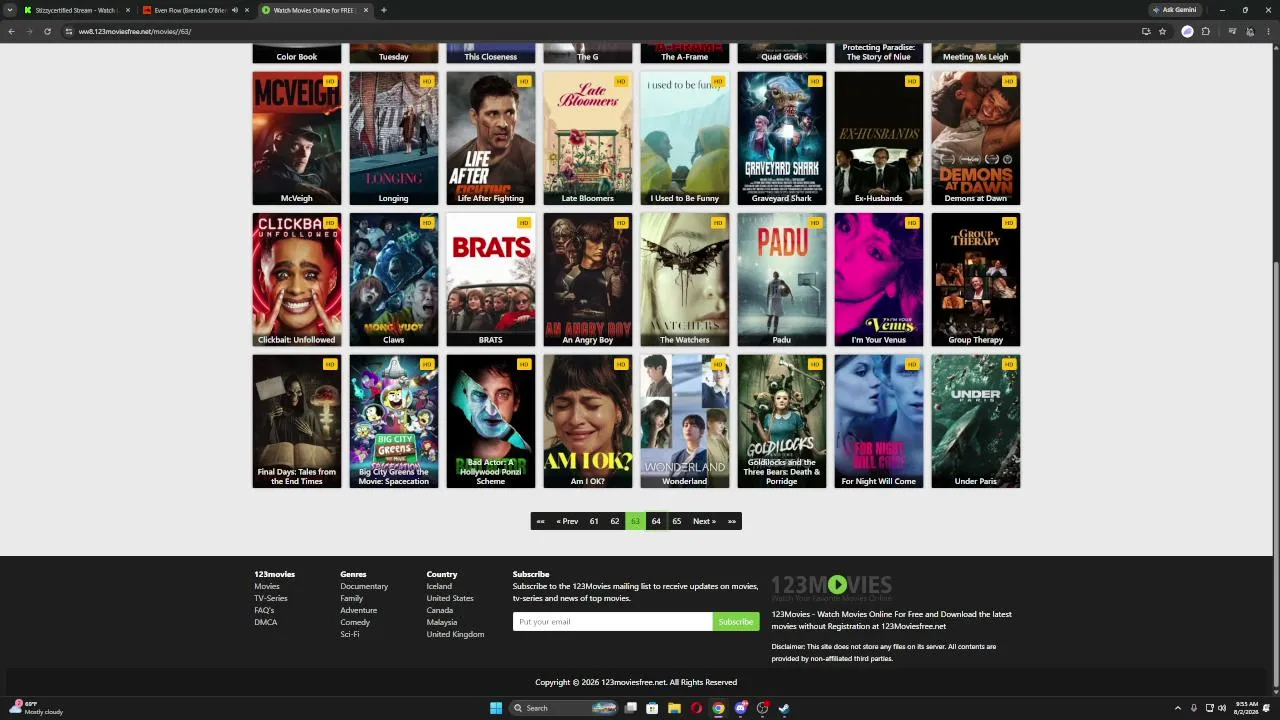Open the Am I OK? movie poster
This screenshot has height=720, width=1280.
click(588, 421)
